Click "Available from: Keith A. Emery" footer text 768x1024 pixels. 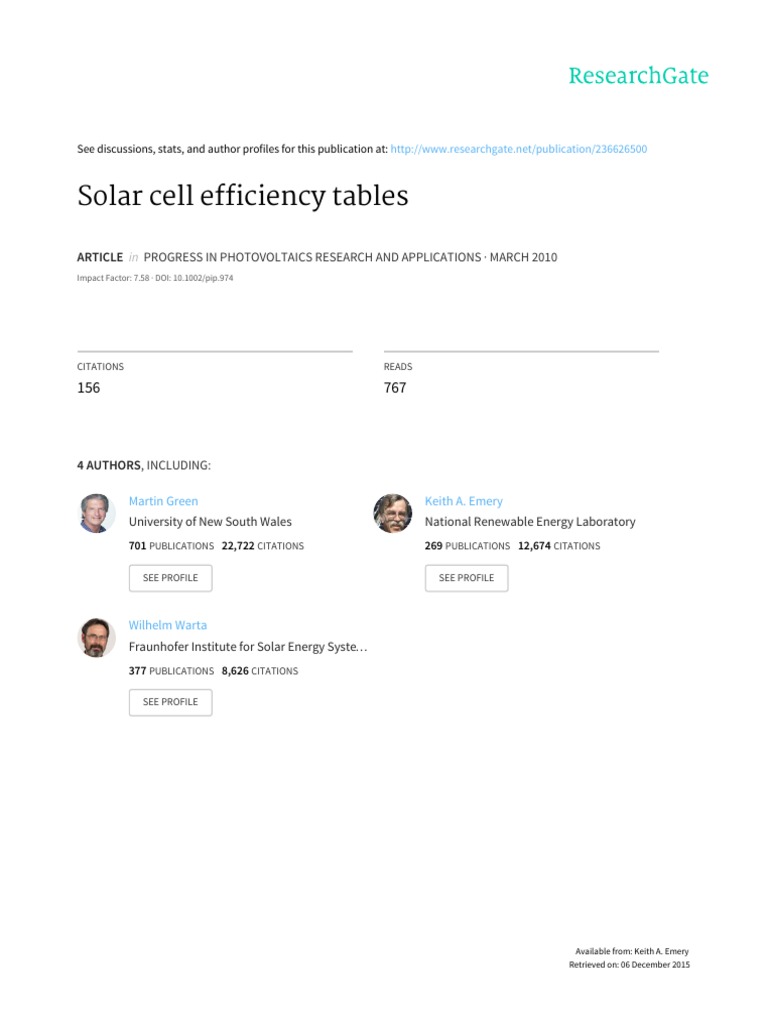click(632, 951)
